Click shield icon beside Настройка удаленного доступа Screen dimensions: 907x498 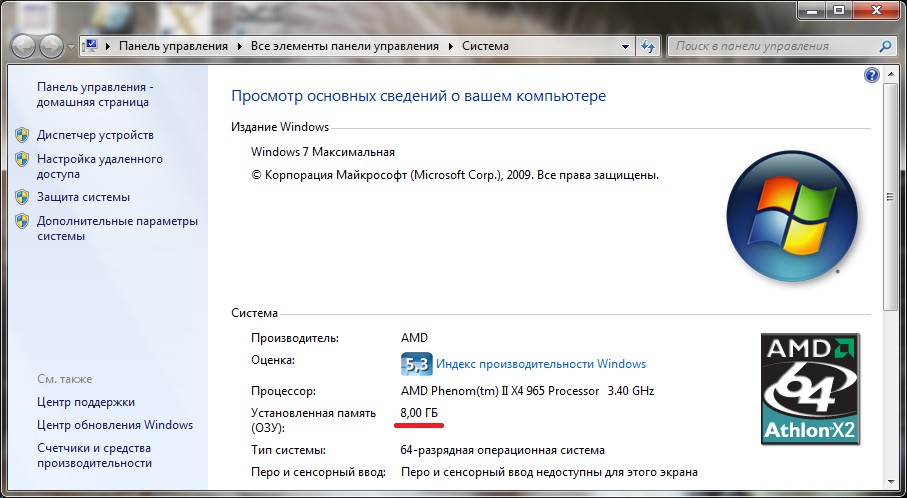pyautogui.click(x=22, y=158)
